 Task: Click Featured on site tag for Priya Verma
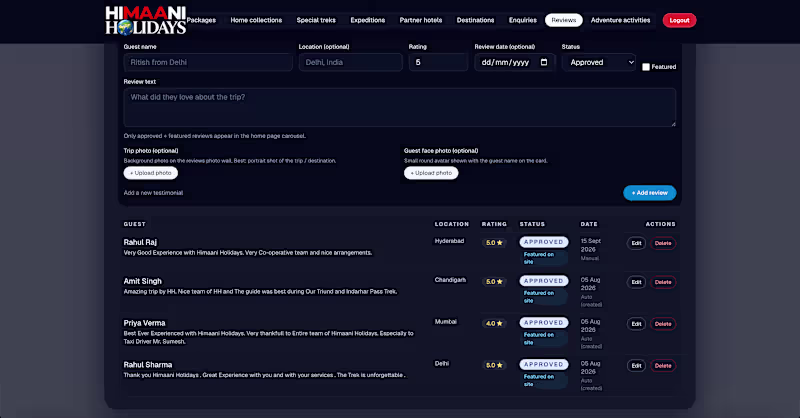[543, 338]
